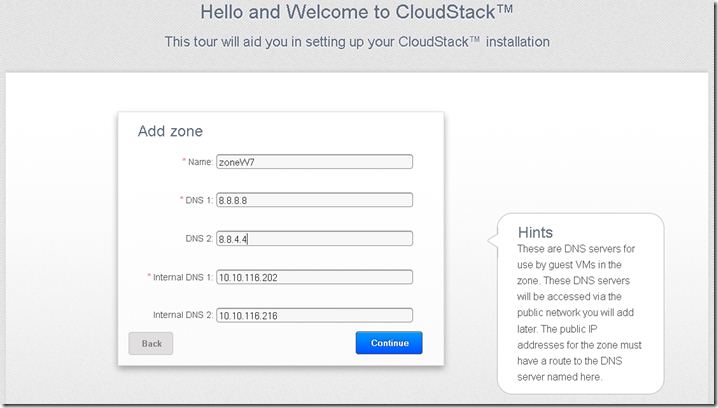This screenshot has height=408, width=718.
Task: Focus the DNS 1 field showing 8.8.8.8
Action: 313,200
